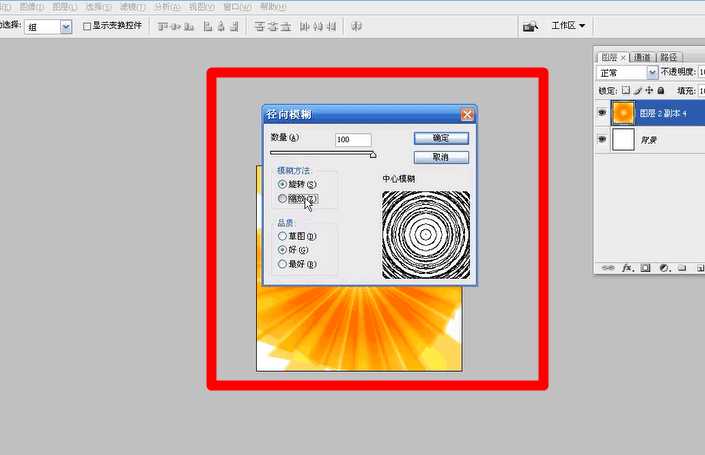Add a layer mask using the mask icon
The width and height of the screenshot is (705, 455).
tap(646, 268)
